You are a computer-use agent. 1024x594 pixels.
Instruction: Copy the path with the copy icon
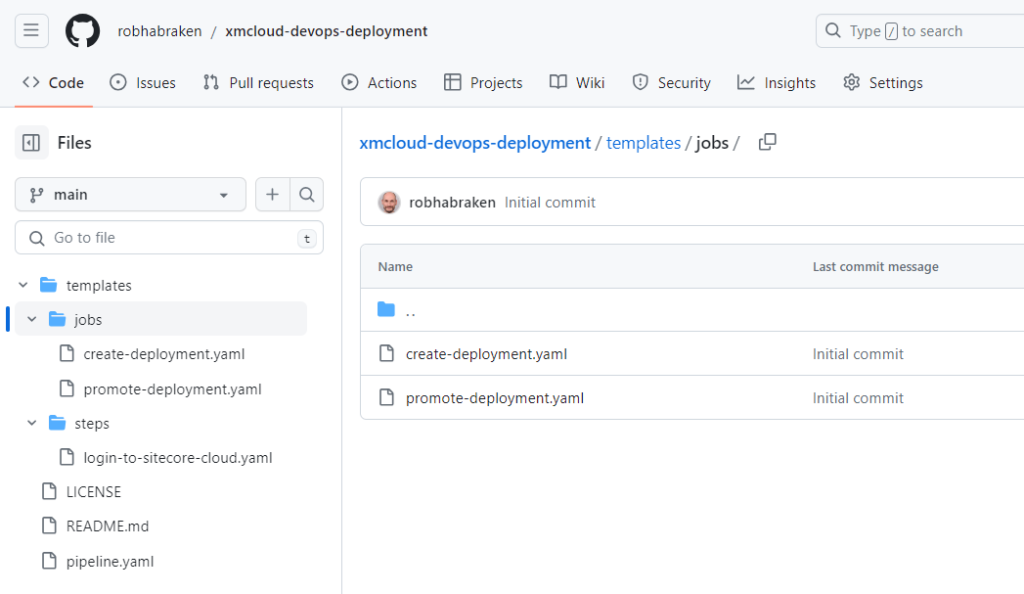(767, 142)
